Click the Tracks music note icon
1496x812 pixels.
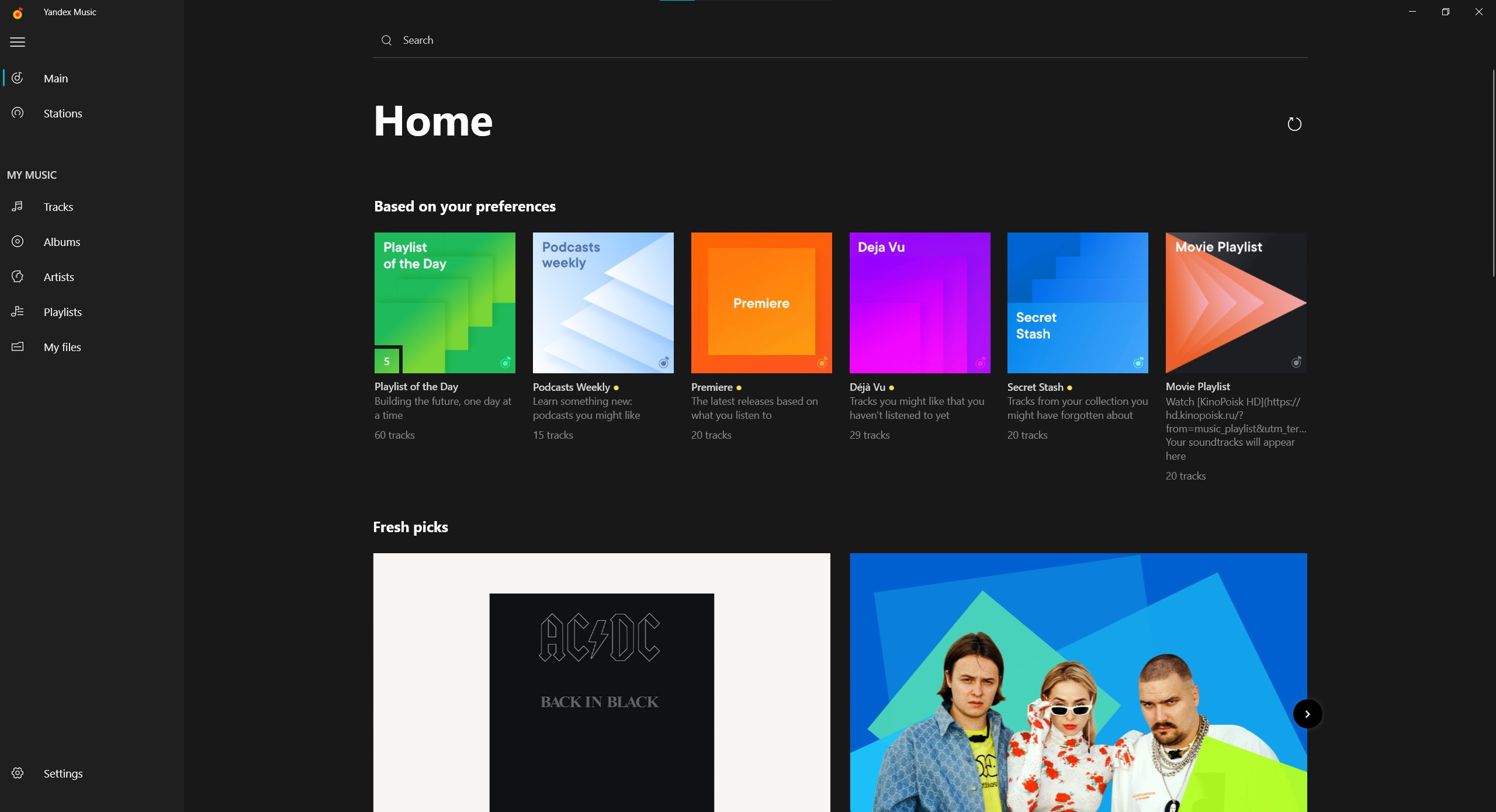18,206
